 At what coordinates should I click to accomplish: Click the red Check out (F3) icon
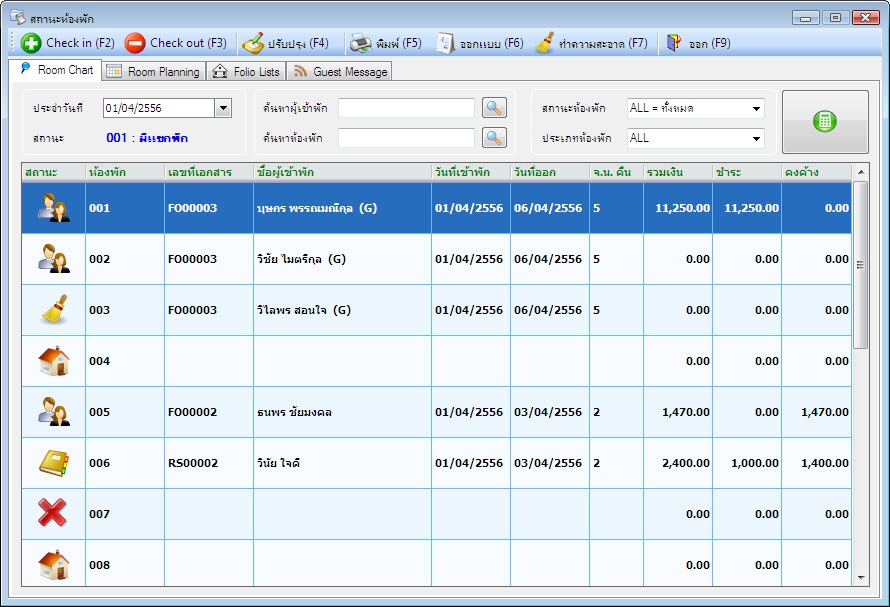(x=135, y=43)
